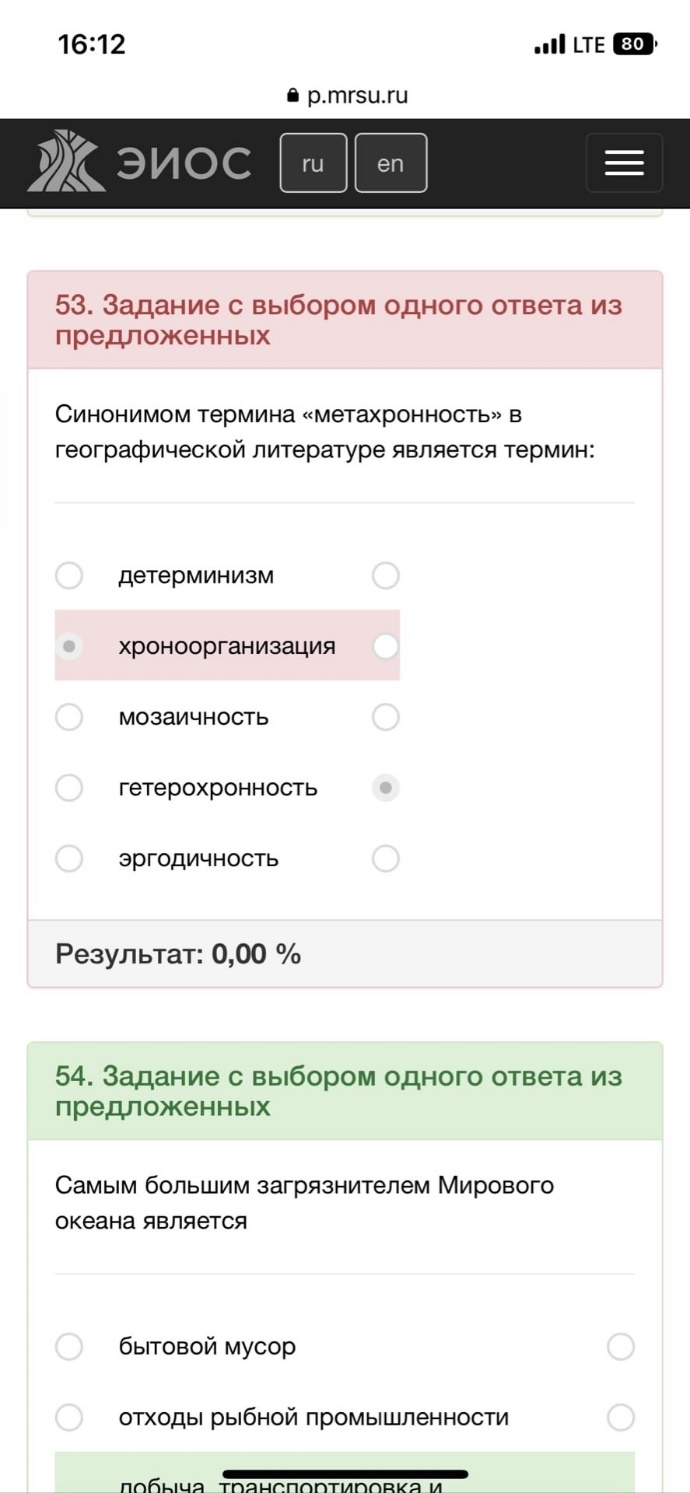Select the left radio button for мозаичность
This screenshot has width=690, height=1493.
(x=69, y=717)
